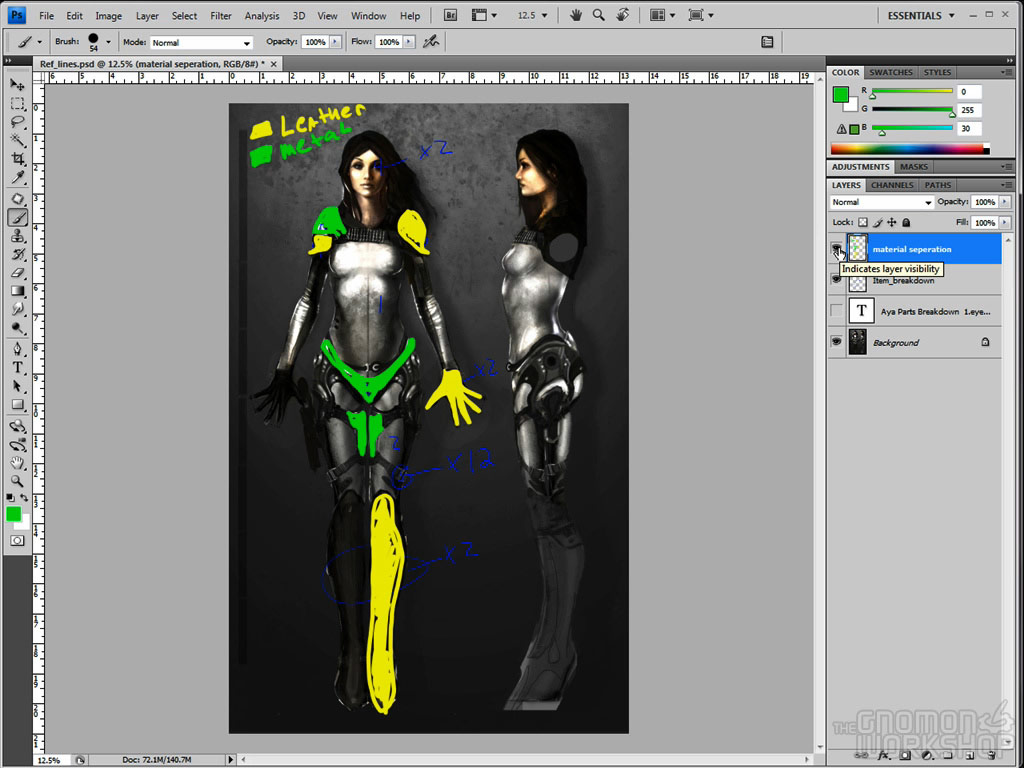Click the R color slider
Screen dimensions: 1024x768
click(x=912, y=91)
